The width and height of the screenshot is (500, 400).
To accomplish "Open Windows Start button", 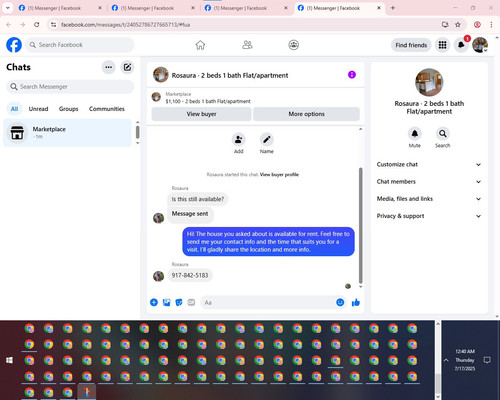I will (x=9, y=360).
